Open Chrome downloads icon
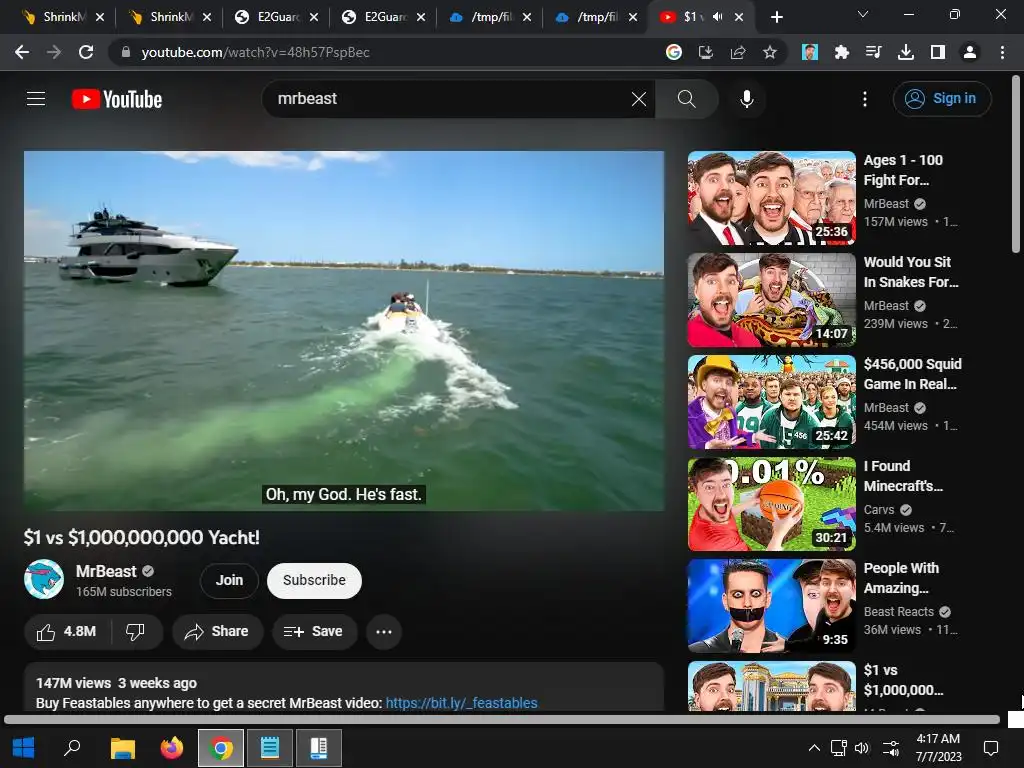The height and width of the screenshot is (768, 1024). point(906,52)
